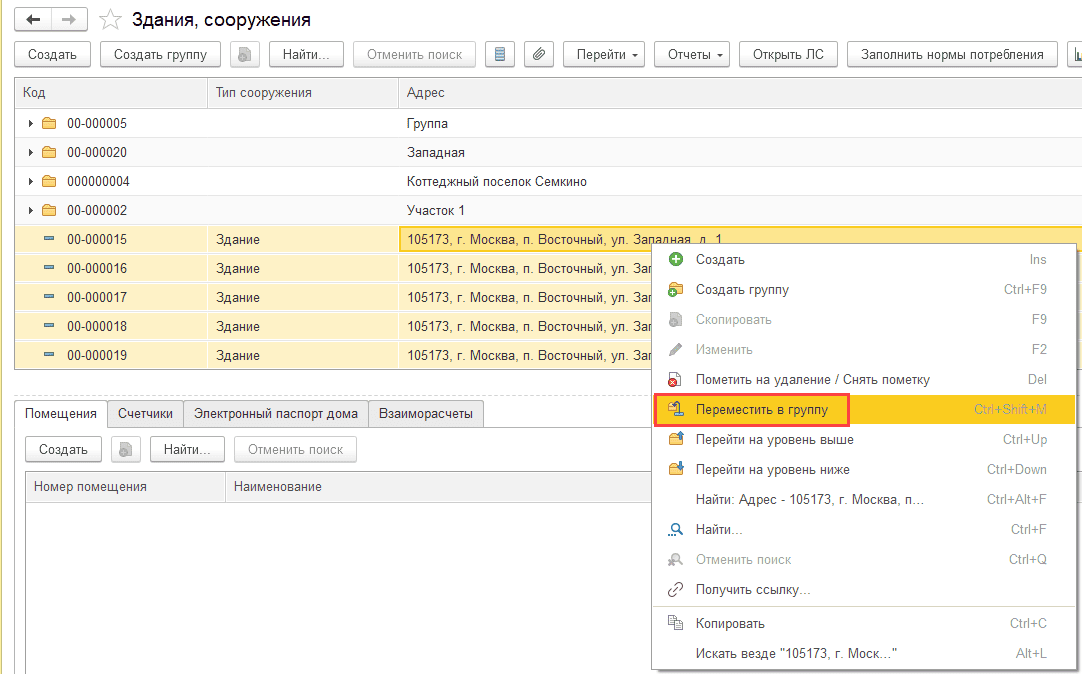Click the copy icon in Помещения tab toolbar
This screenshot has height=674, width=1082.
[126, 450]
